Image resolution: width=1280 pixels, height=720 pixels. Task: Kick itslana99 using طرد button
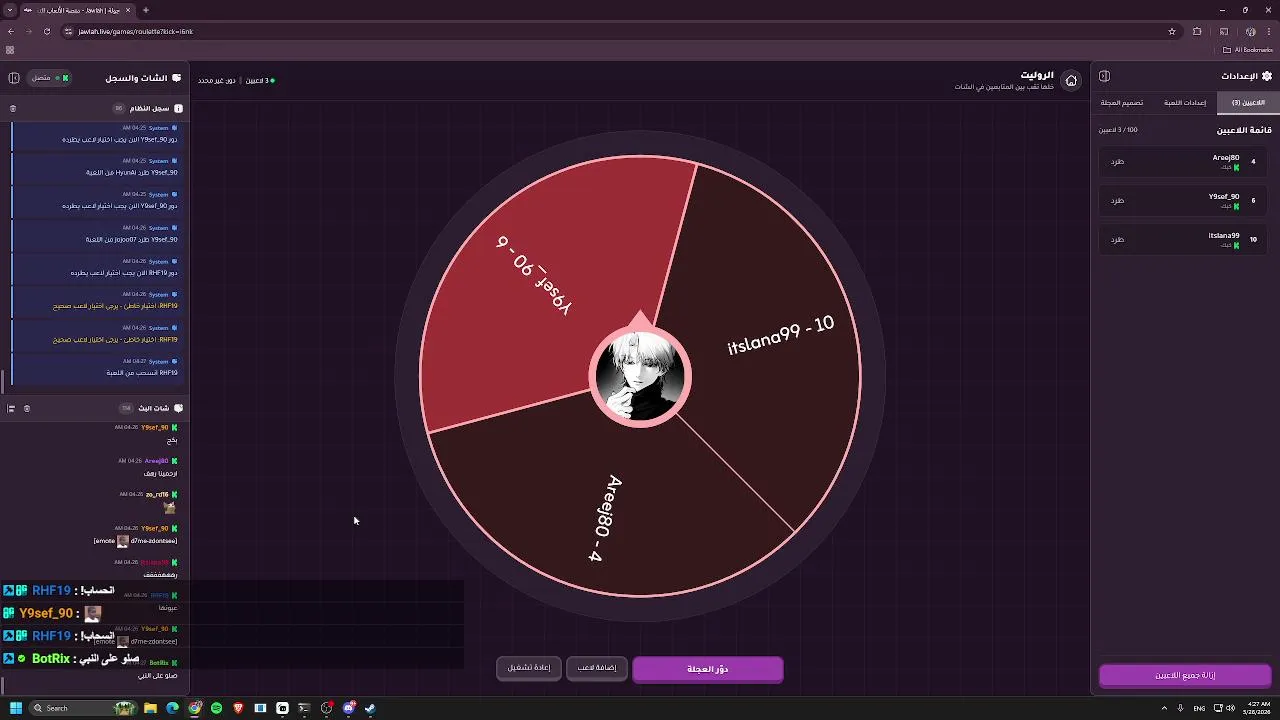(1117, 239)
